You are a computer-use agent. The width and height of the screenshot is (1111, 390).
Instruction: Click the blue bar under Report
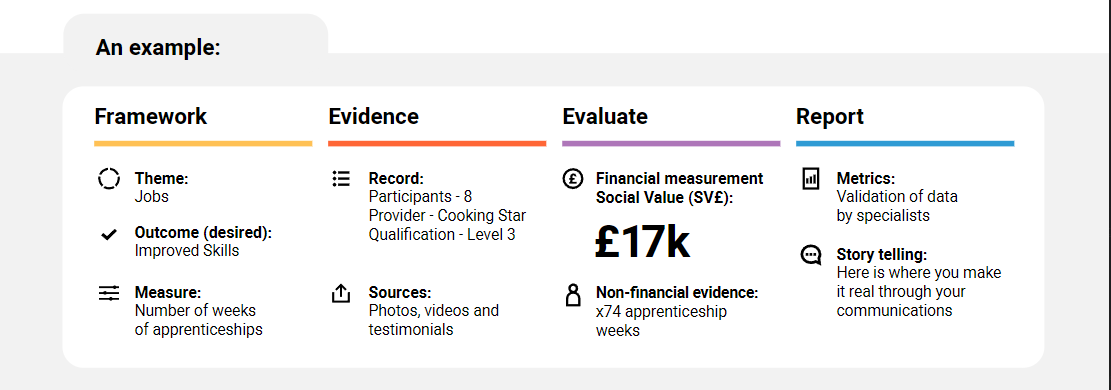coord(905,143)
